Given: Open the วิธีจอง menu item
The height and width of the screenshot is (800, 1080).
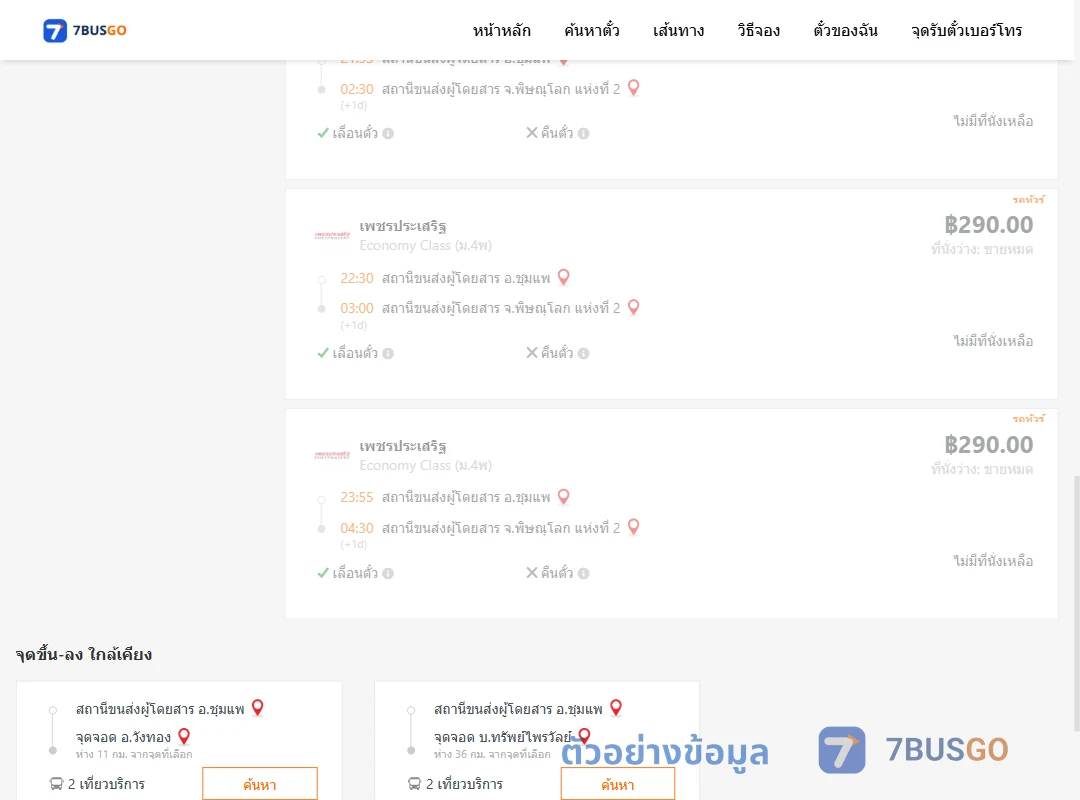Looking at the screenshot, I should [x=758, y=30].
